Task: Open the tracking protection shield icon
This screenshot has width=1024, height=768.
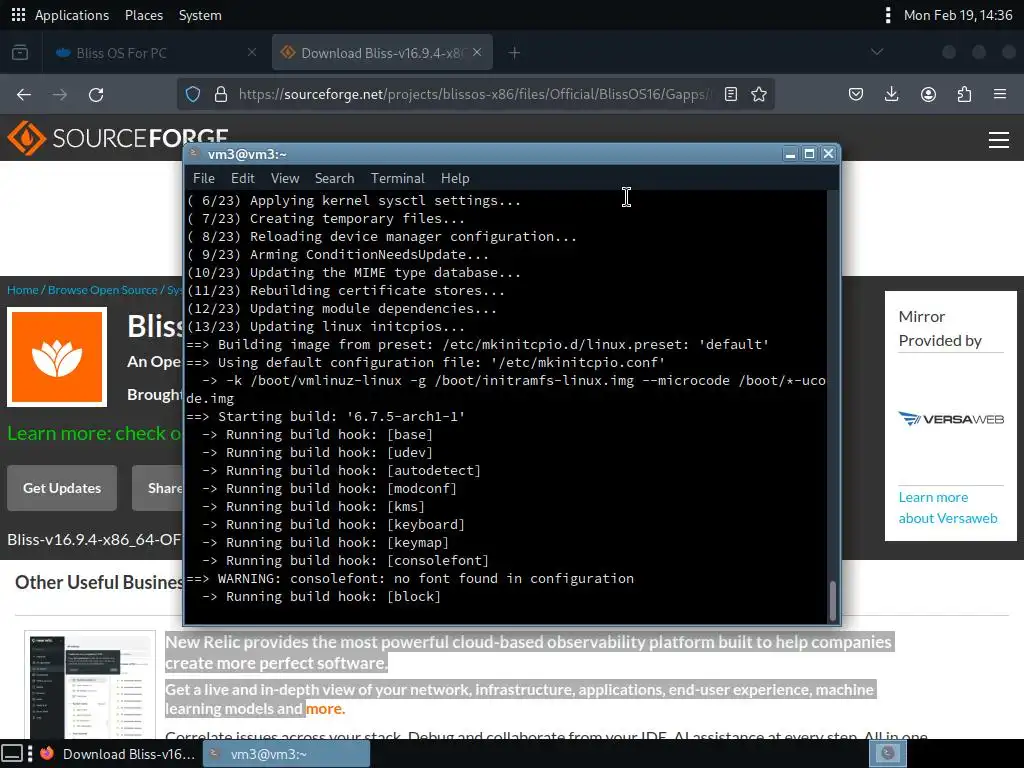Action: pos(193,94)
